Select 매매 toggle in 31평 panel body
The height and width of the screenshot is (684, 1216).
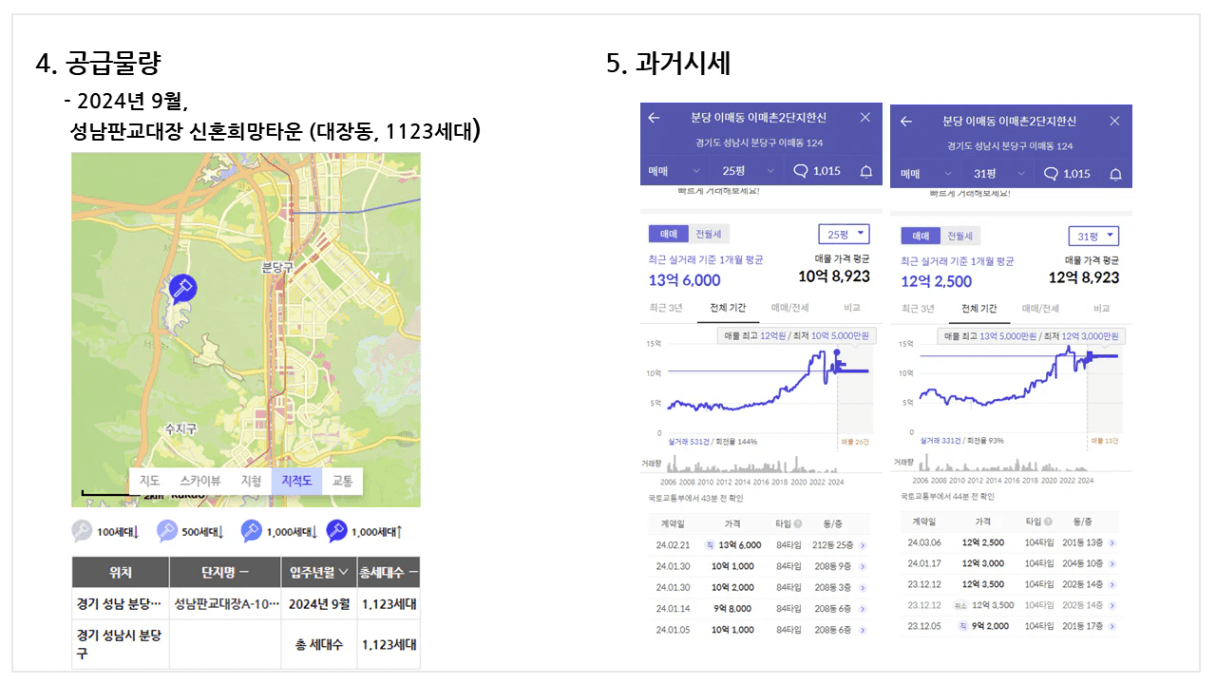click(920, 236)
